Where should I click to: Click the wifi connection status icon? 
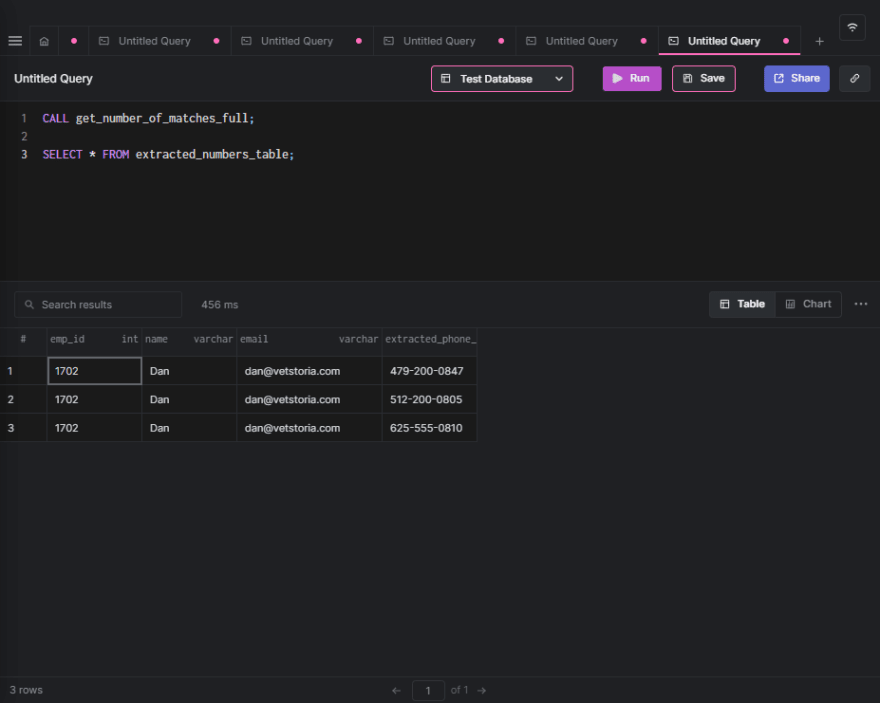pyautogui.click(x=852, y=27)
